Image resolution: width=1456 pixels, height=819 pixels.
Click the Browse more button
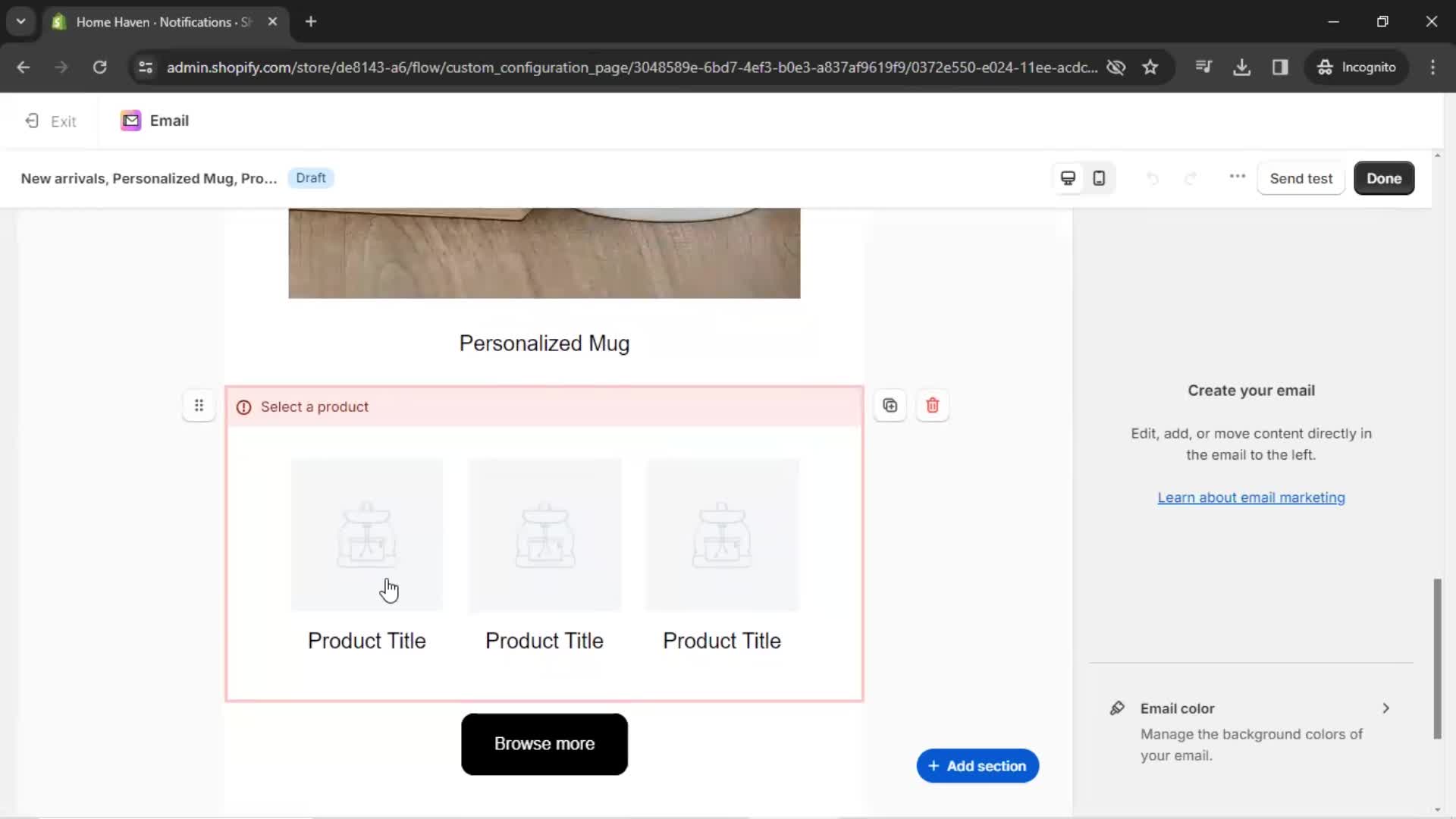pyautogui.click(x=544, y=744)
